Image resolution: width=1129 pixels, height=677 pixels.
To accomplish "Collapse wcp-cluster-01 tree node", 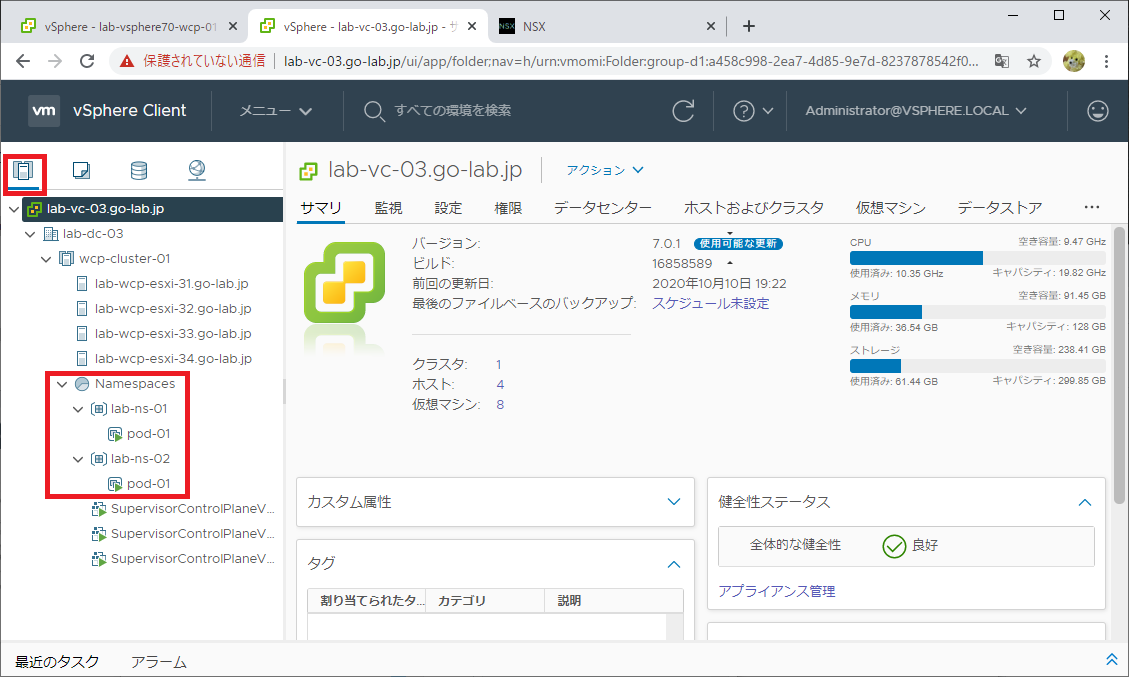I will [46, 259].
